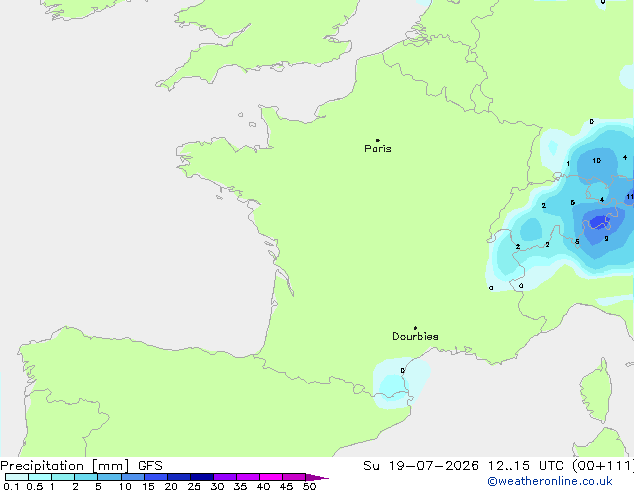Image resolution: width=634 pixels, height=490 pixels.
Task: Click the '25' legend scale value
Action: (194, 486)
